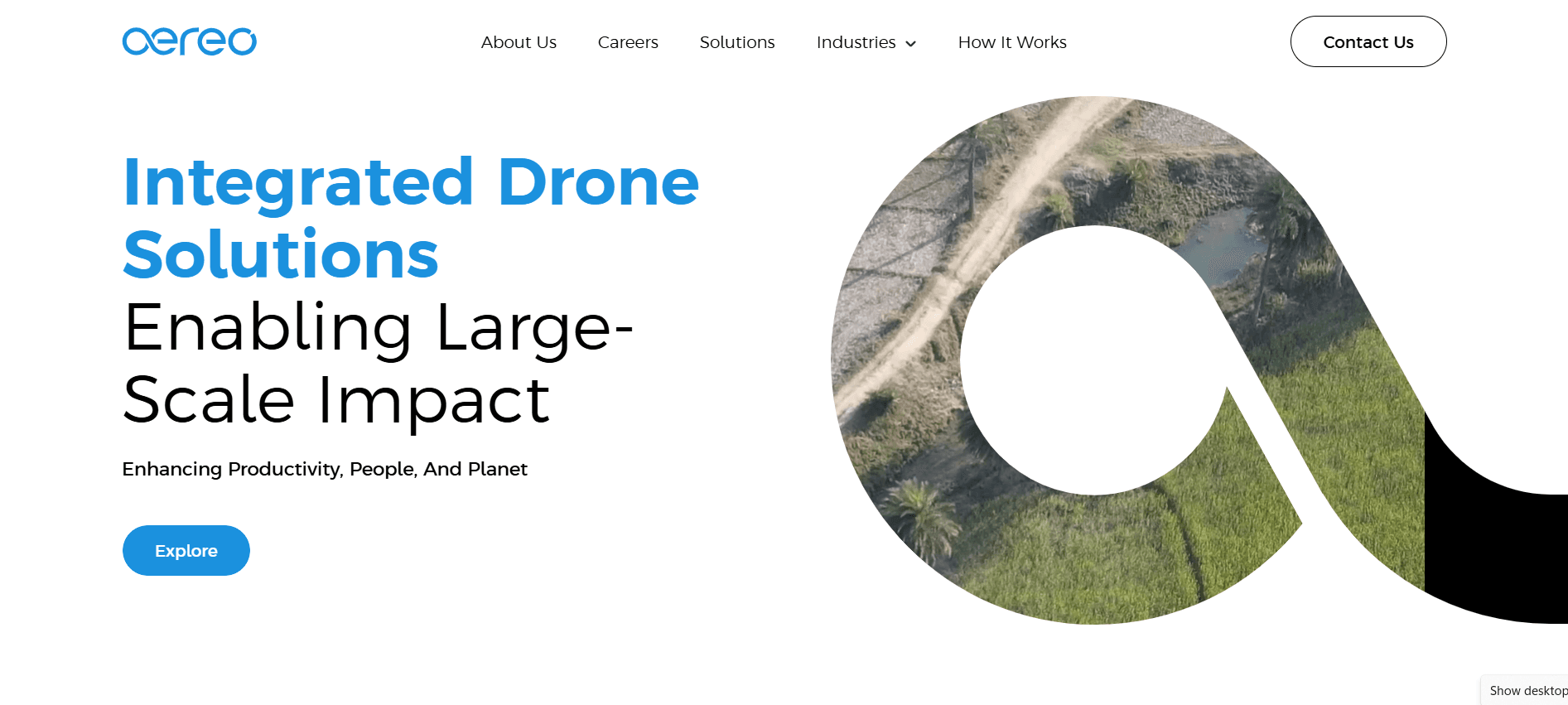Click the Aereo logo in the header

tap(189, 41)
